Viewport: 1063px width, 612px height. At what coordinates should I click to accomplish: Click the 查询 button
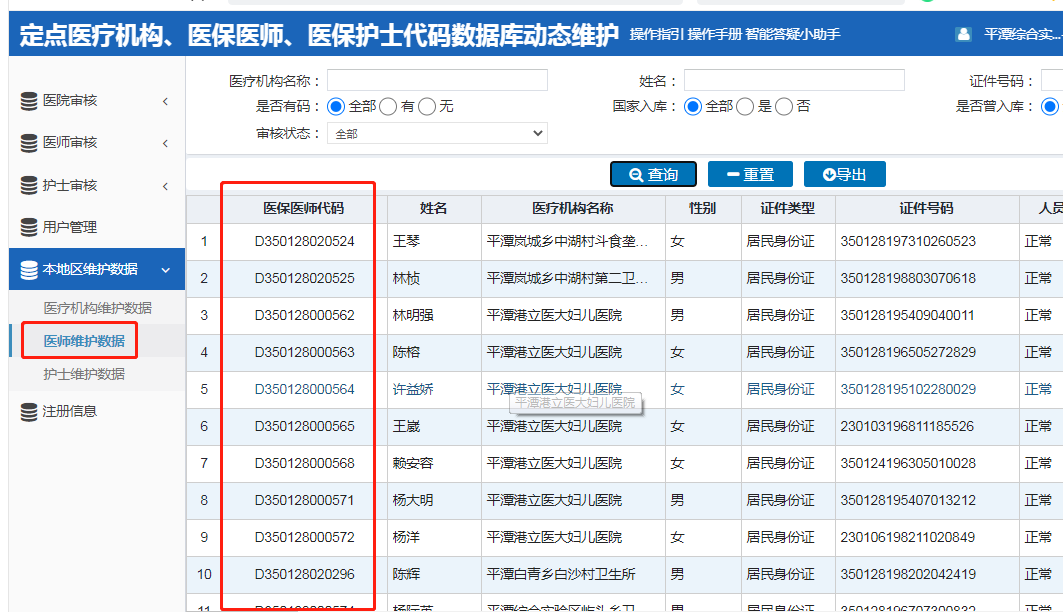point(653,174)
